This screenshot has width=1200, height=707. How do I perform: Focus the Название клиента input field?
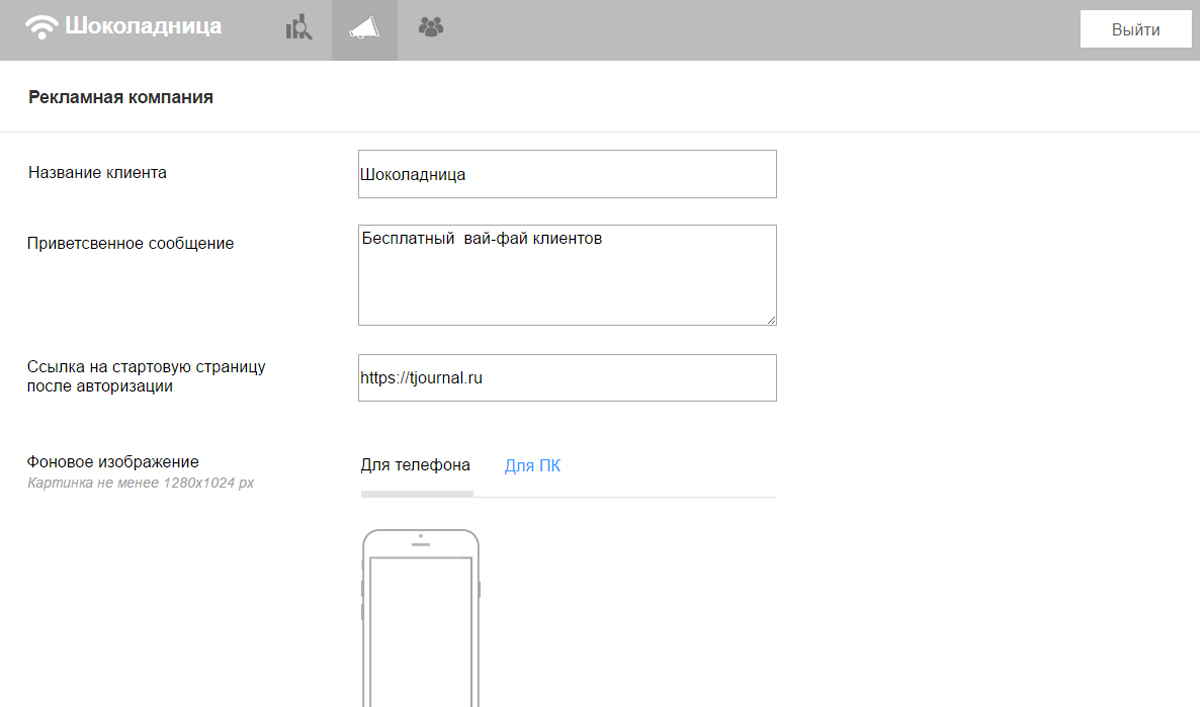coord(567,174)
